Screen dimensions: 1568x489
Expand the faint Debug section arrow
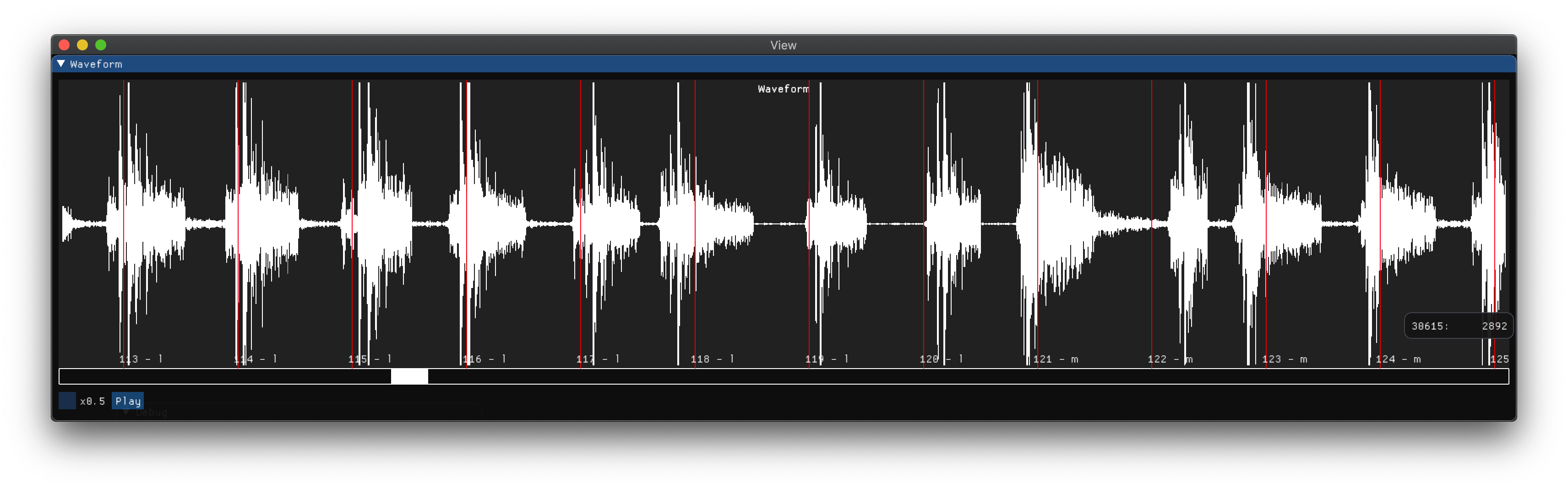click(126, 412)
